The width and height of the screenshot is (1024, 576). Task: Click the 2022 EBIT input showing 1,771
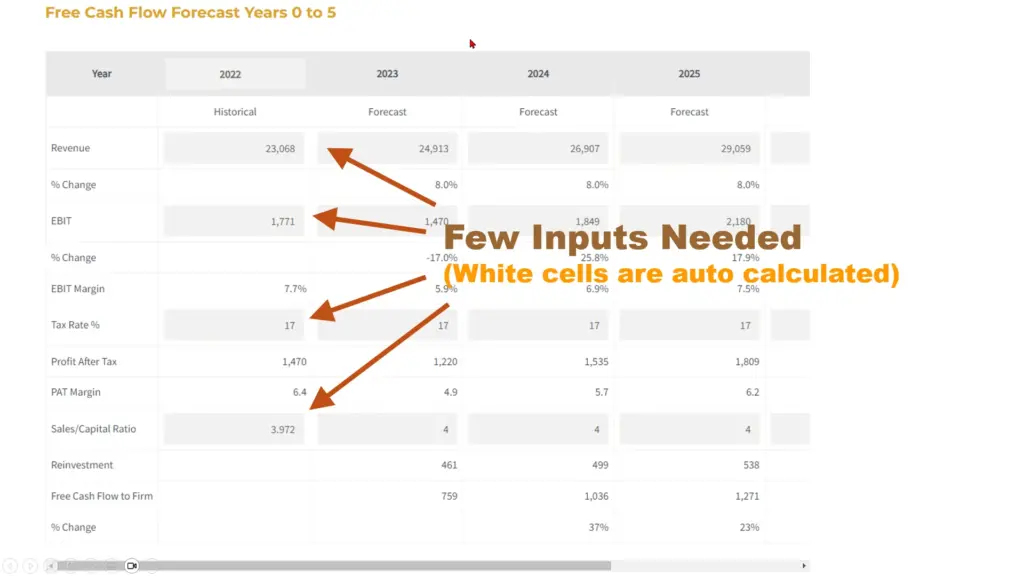tap(234, 221)
